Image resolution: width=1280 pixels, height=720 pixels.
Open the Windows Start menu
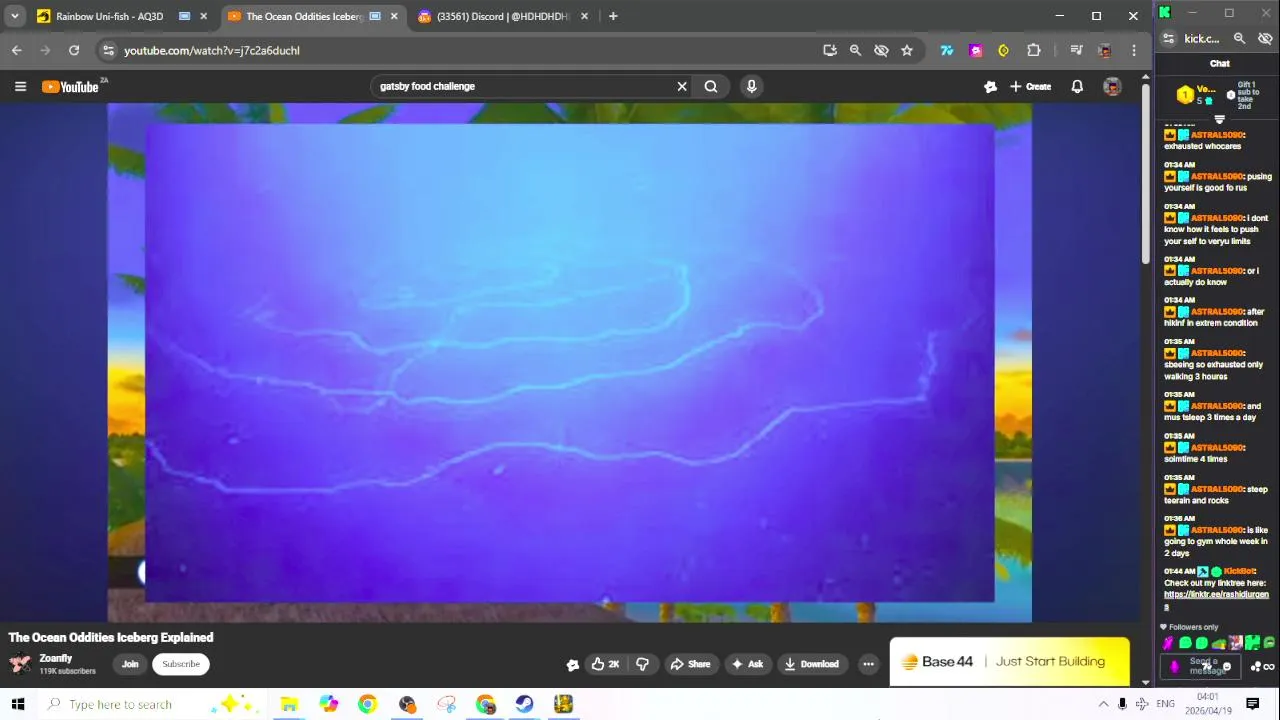(x=18, y=704)
